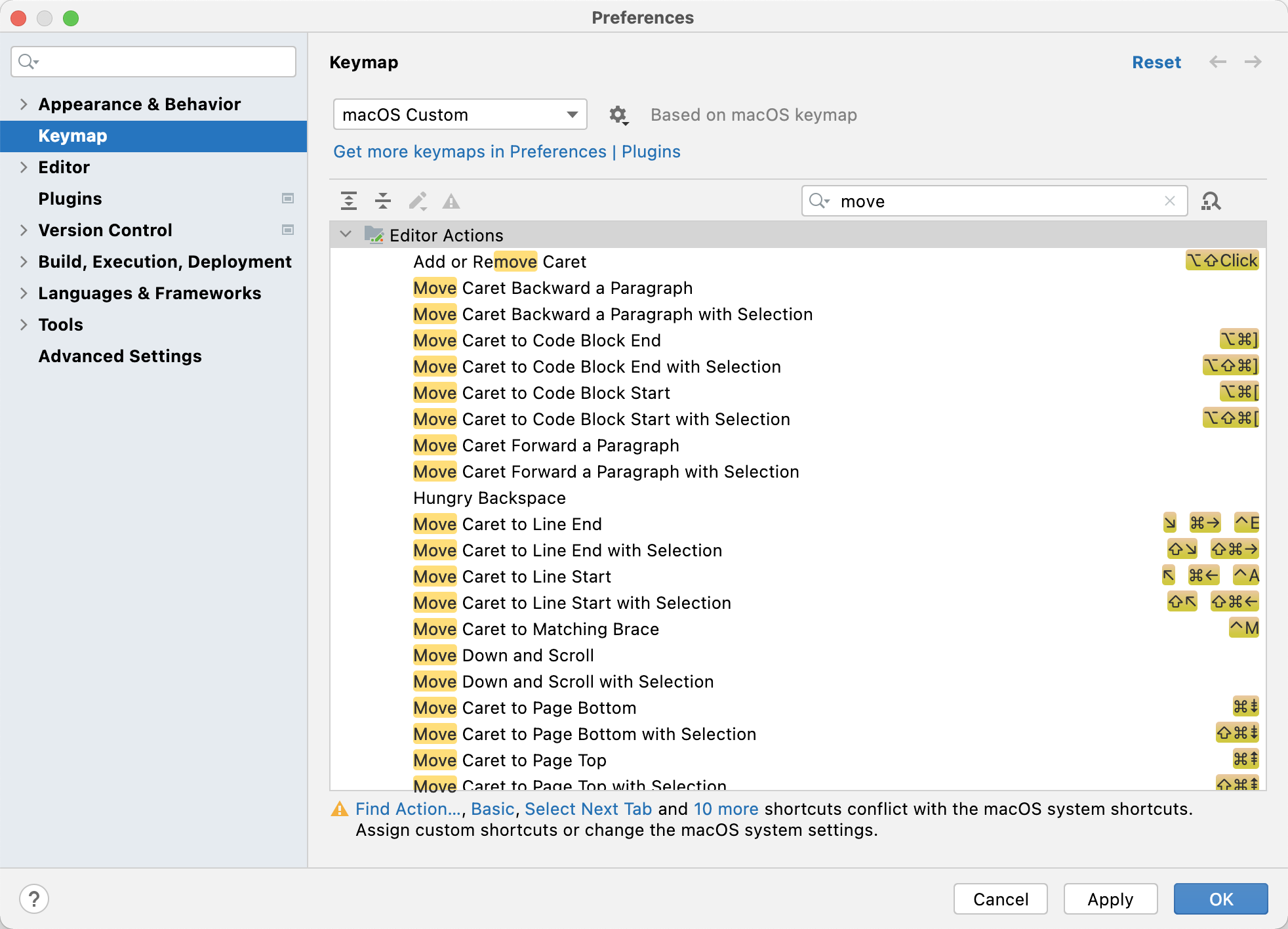1288x929 pixels.
Task: Click the forward navigation arrow
Action: pos(1253,62)
